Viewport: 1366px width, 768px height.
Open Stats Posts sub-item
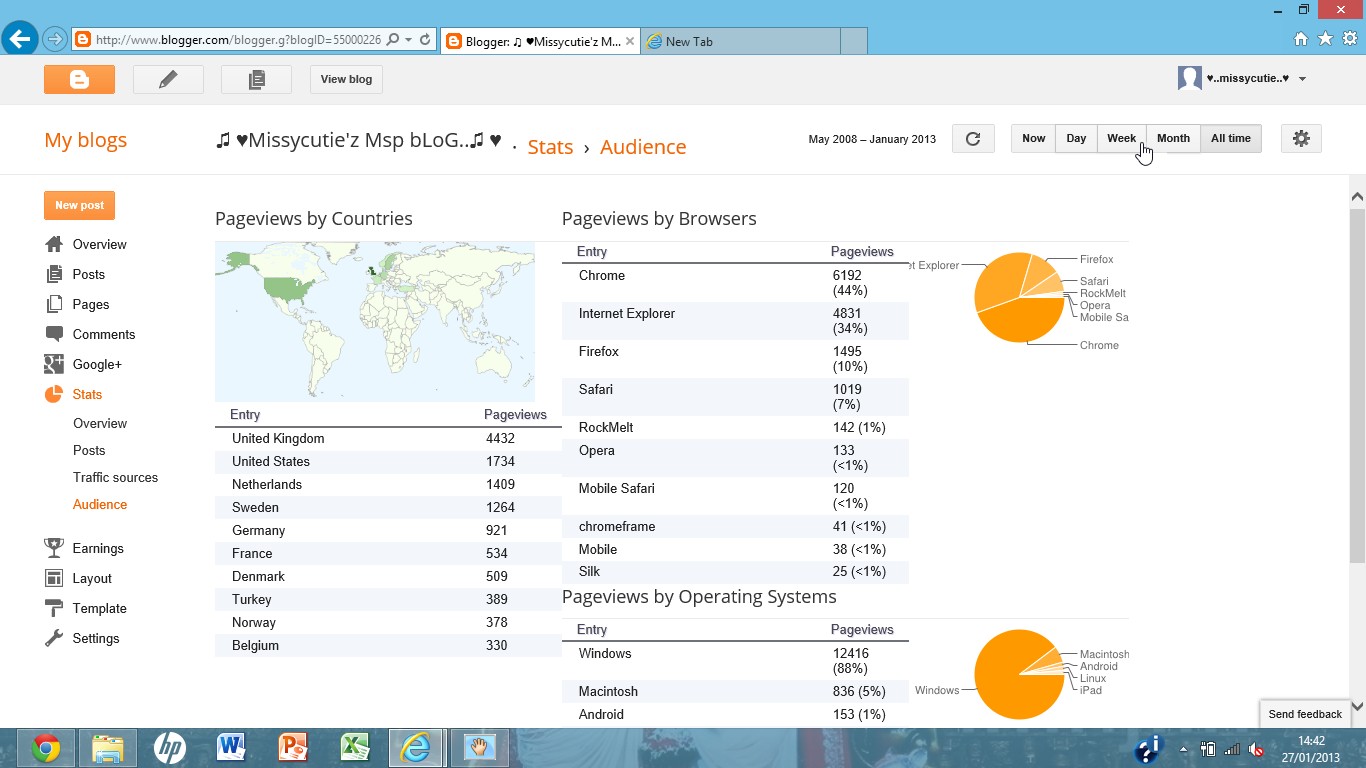[x=89, y=450]
